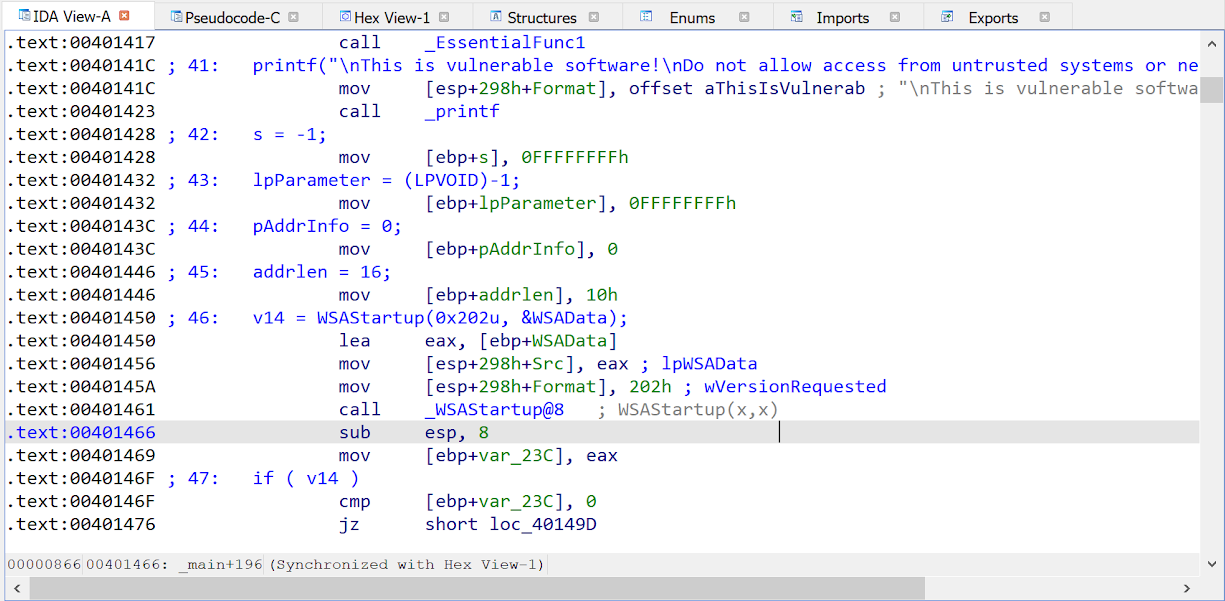This screenshot has width=1225, height=601.
Task: Click the Pseudocode-C tab icon
Action: 176,17
